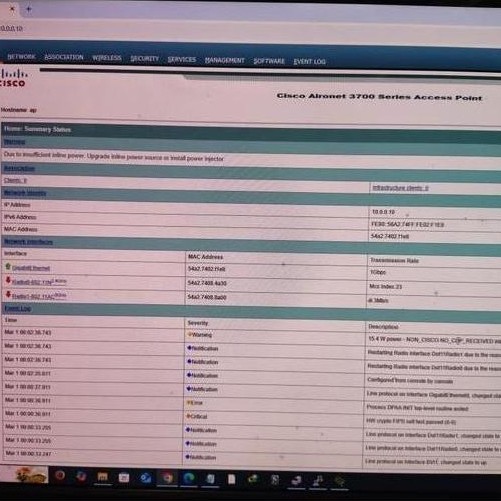Click the Cisco Aironet 3700 Series Access Point title

pos(379,97)
